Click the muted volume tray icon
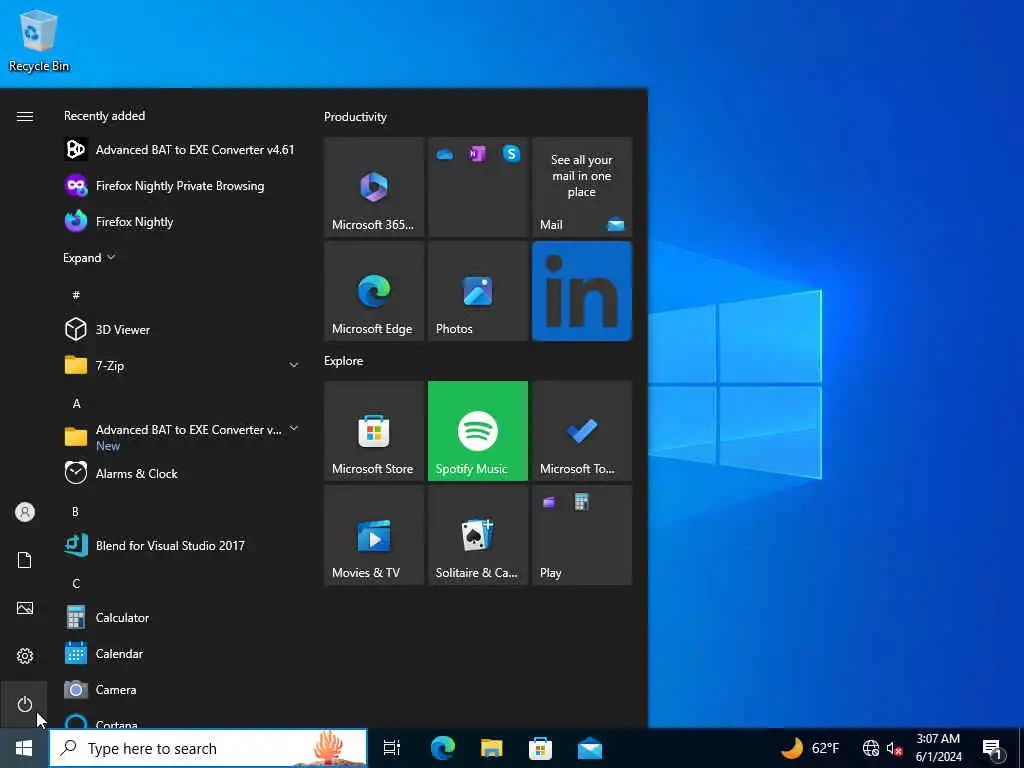 [894, 748]
